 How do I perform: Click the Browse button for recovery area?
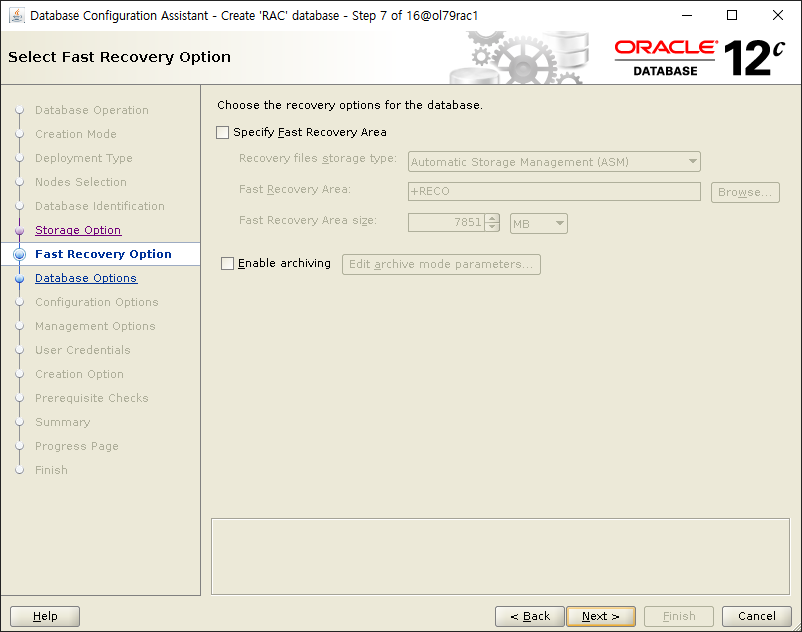[745, 192]
